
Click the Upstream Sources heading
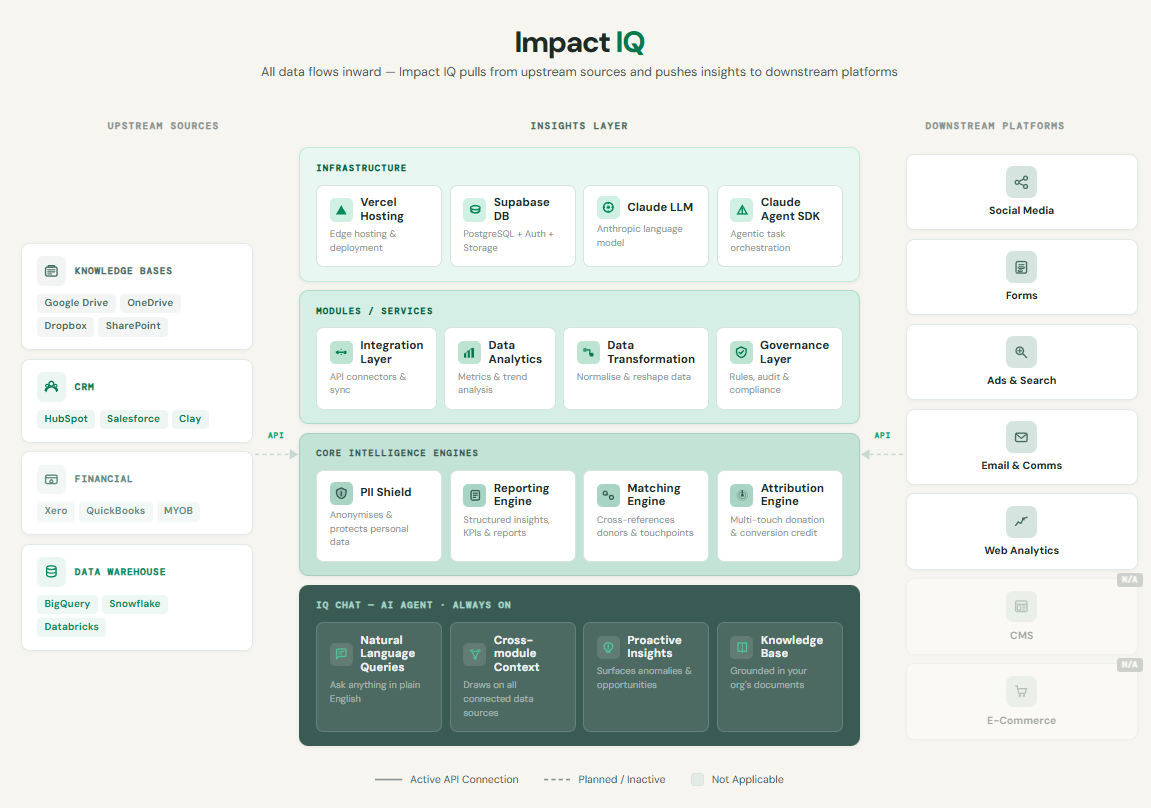tap(163, 126)
